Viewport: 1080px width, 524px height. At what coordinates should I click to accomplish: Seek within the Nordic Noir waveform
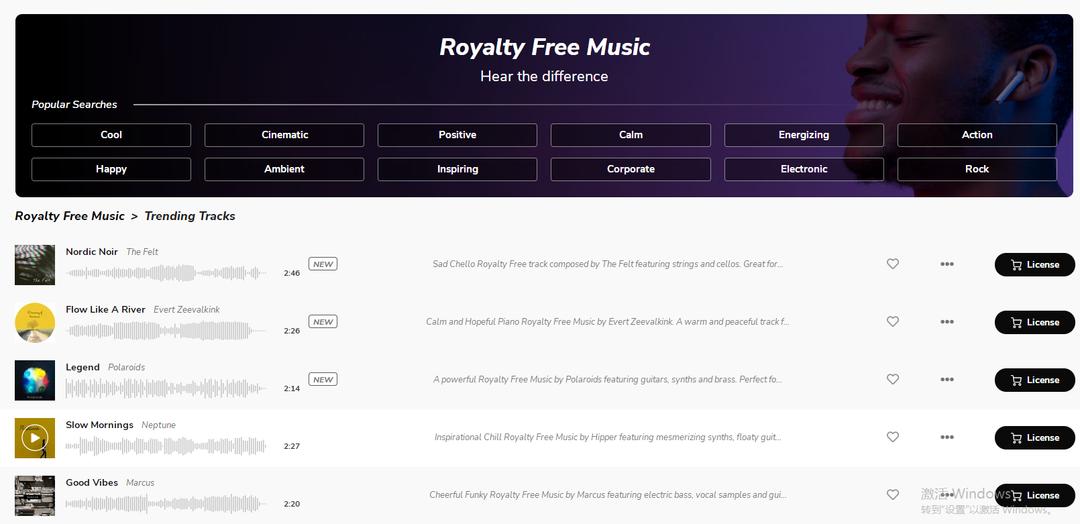(x=165, y=273)
